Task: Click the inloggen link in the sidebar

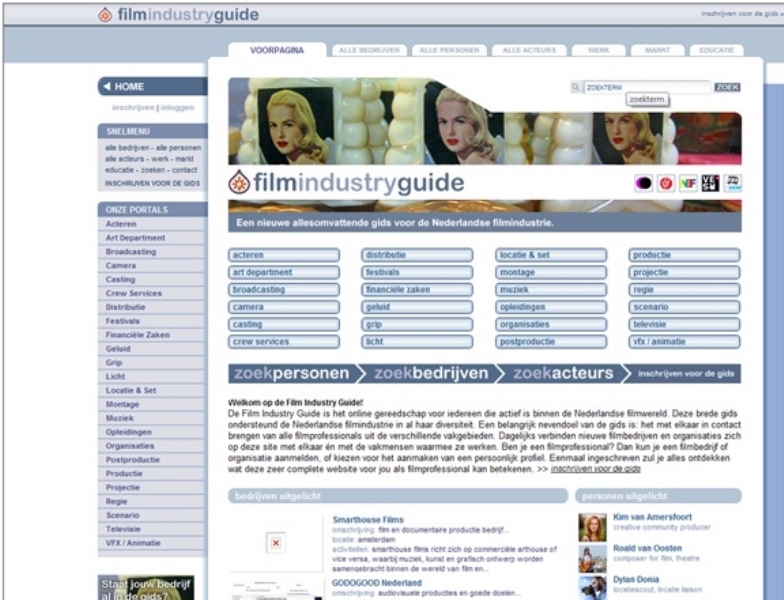Action: pyautogui.click(x=177, y=107)
